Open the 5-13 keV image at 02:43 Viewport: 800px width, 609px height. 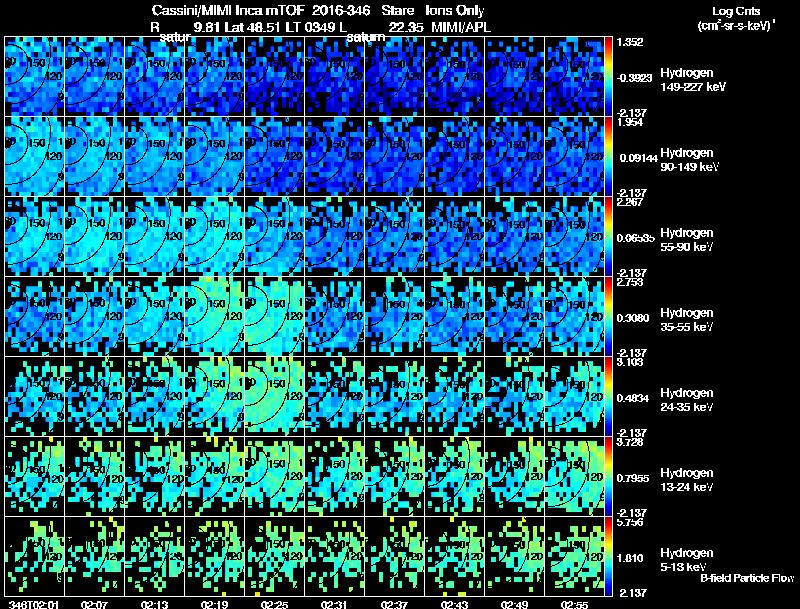tap(454, 557)
